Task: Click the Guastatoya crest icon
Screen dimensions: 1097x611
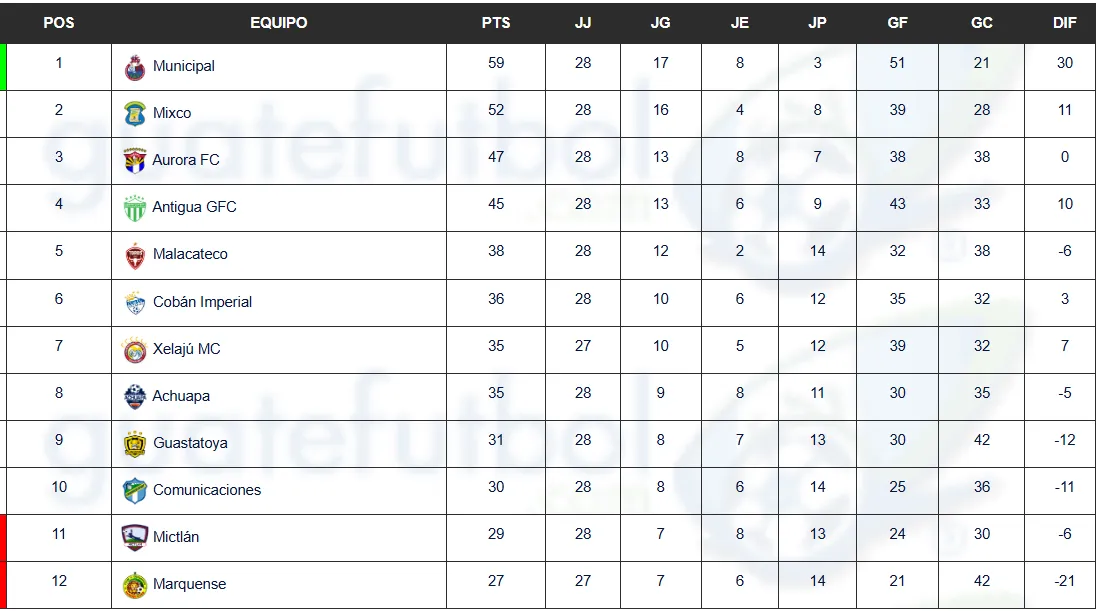Action: pos(135,444)
